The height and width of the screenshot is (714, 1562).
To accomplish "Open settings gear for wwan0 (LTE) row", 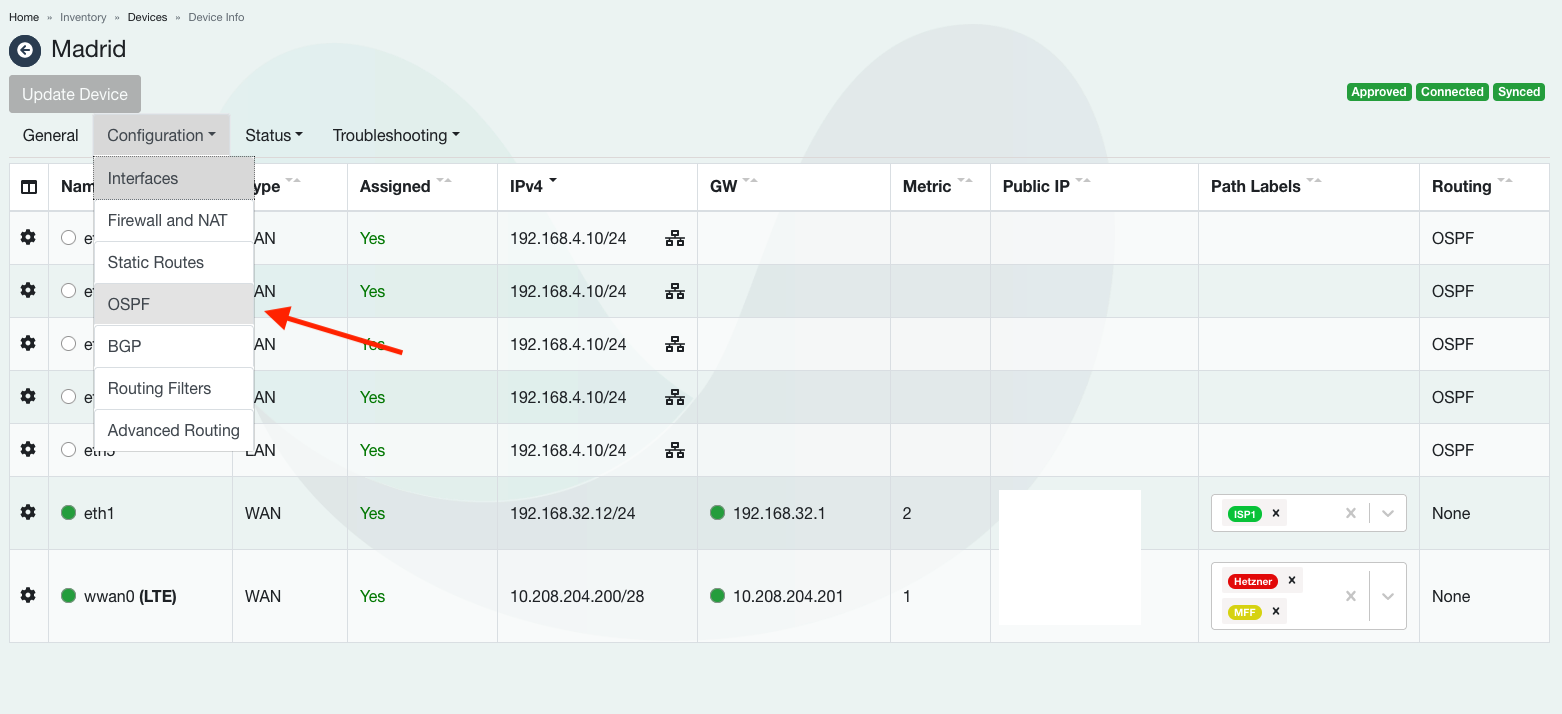I will point(28,595).
